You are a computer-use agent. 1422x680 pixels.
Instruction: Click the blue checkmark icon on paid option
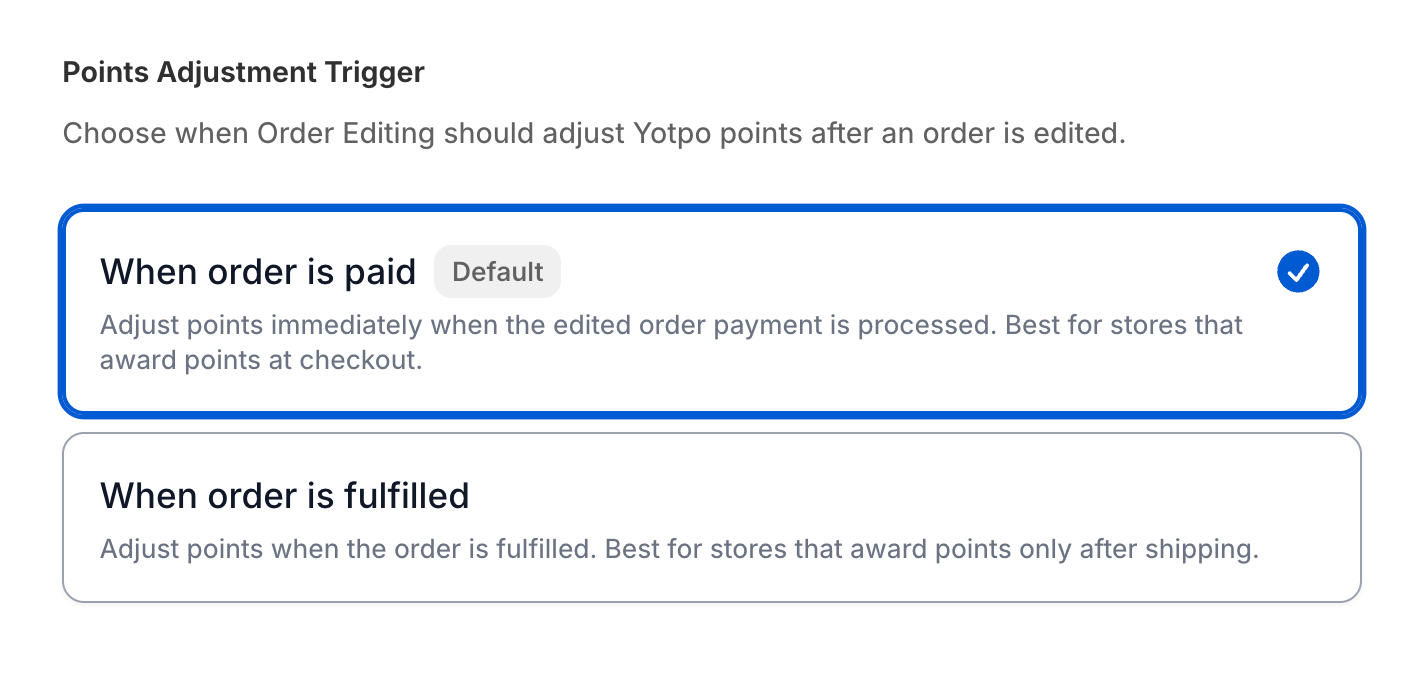1298,272
